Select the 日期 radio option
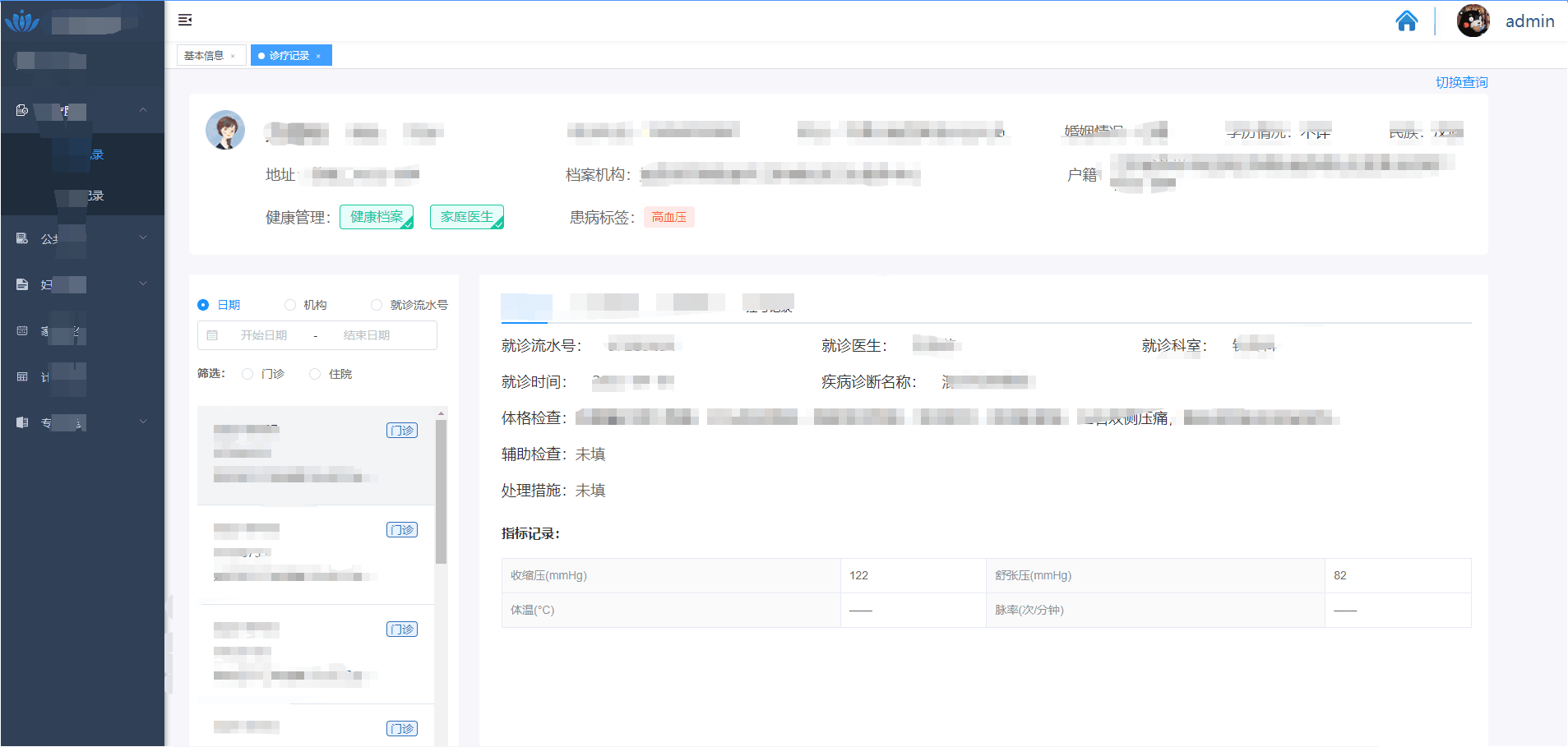Viewport: 1568px width, 747px height. coord(203,305)
